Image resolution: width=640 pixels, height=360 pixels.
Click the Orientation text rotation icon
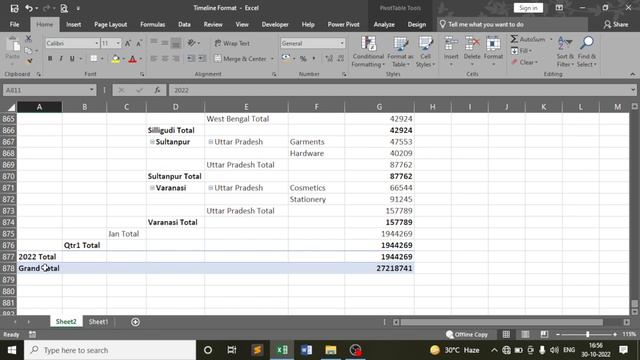click(191, 43)
